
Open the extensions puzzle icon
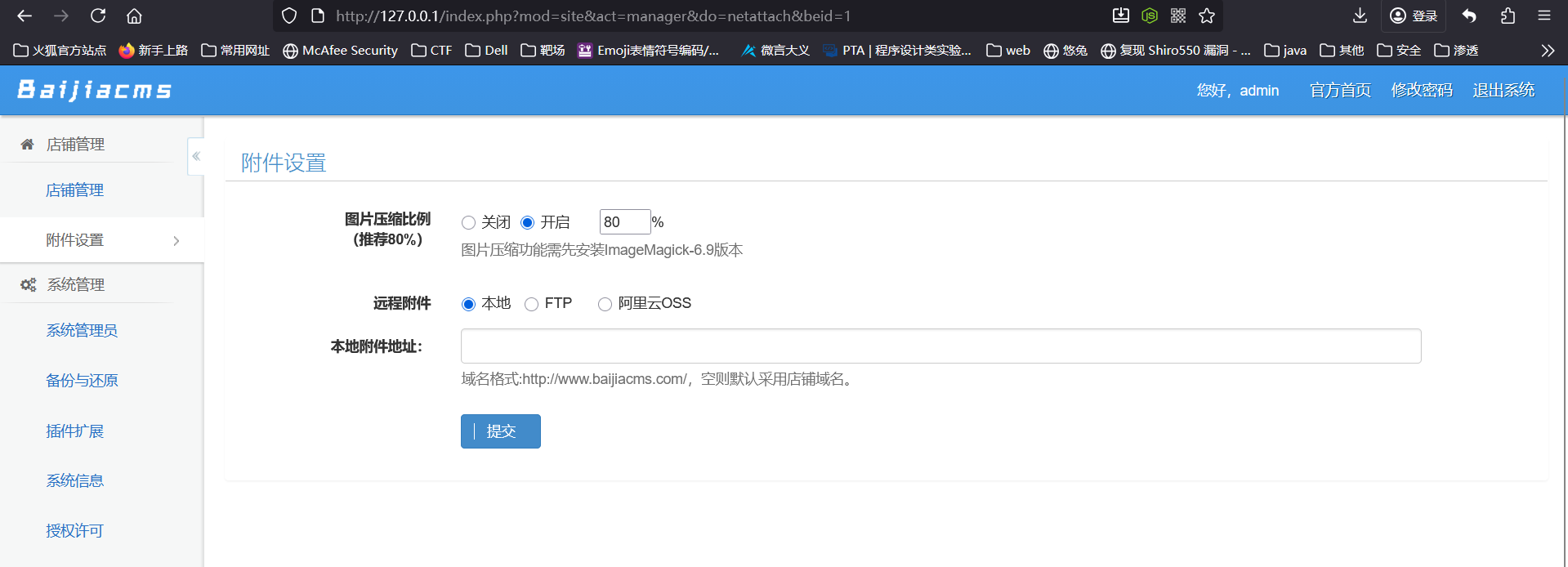click(1508, 16)
